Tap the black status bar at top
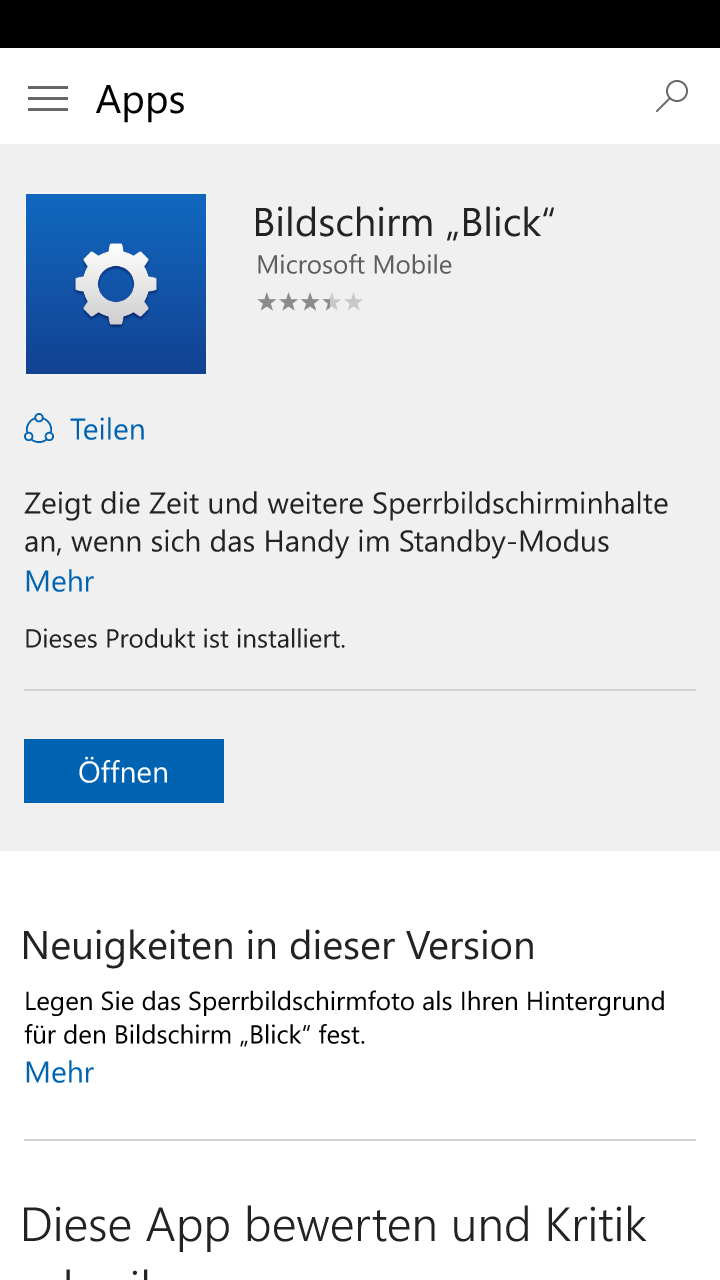720x1280 pixels. (360, 24)
